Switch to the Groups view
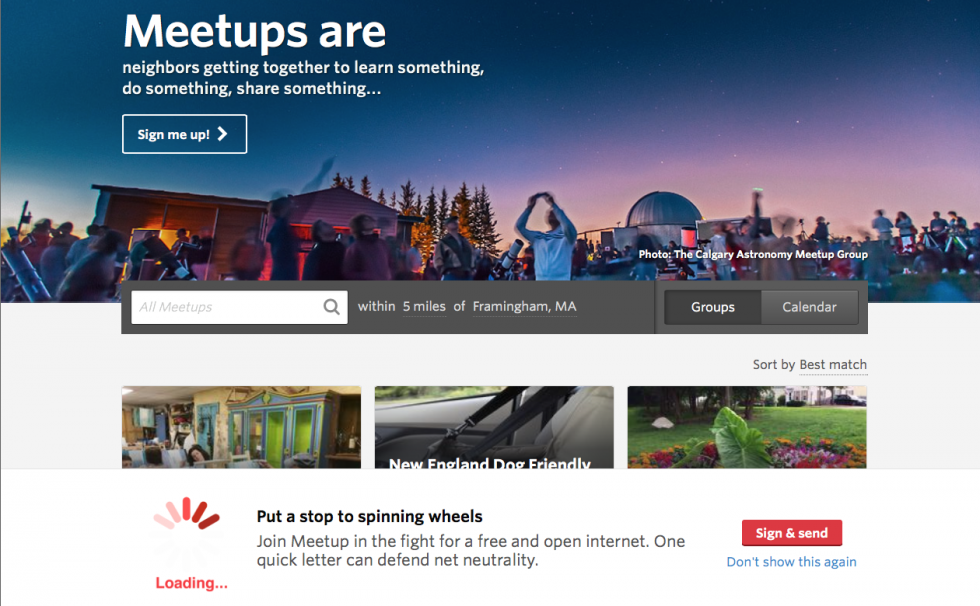Screen dimensions: 980x606 click(x=712, y=307)
